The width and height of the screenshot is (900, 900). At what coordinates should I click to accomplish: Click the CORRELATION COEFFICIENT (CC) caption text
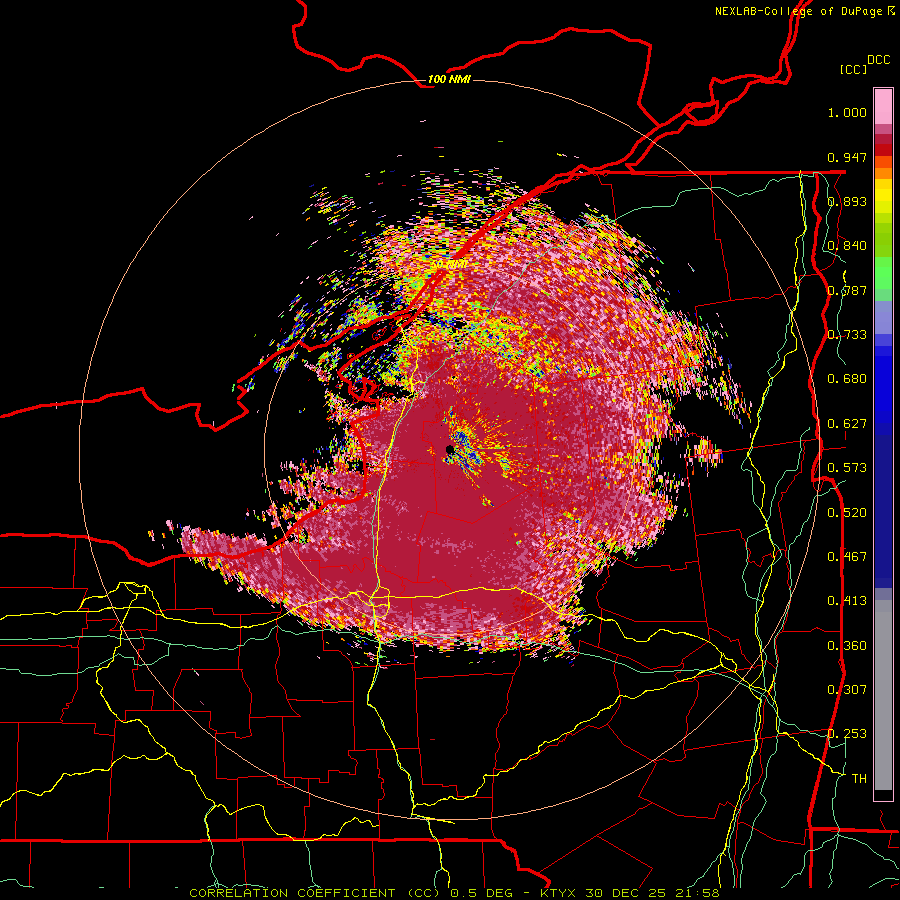[317, 893]
